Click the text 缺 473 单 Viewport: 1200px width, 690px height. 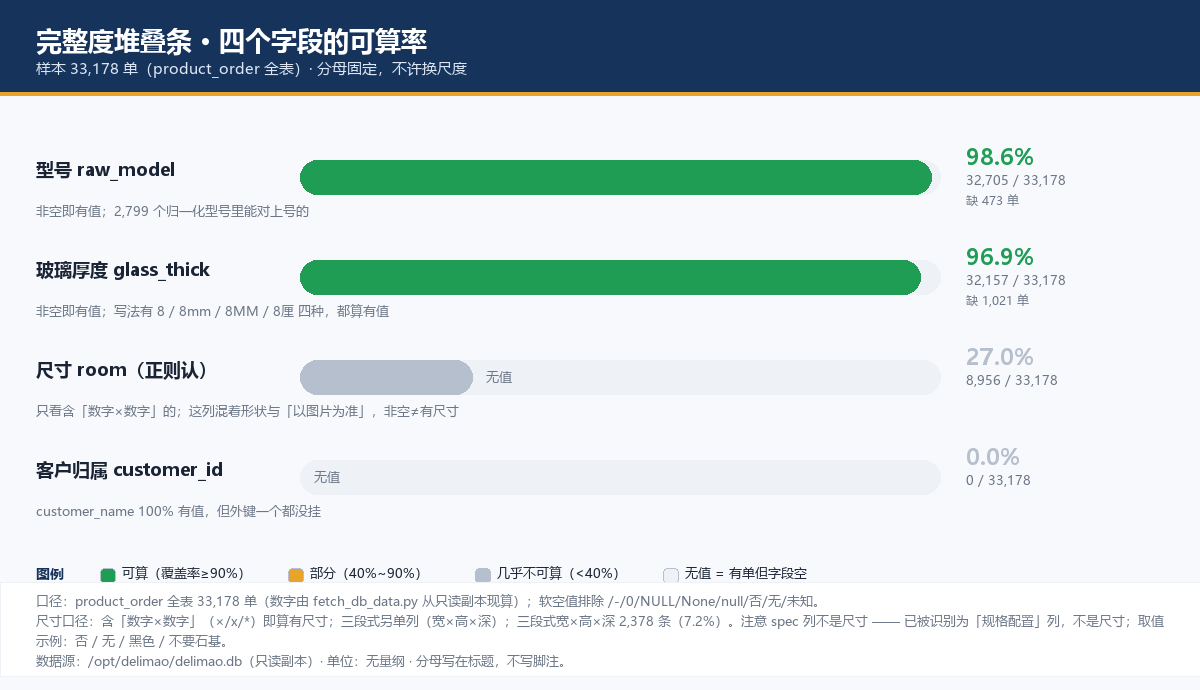point(993,200)
